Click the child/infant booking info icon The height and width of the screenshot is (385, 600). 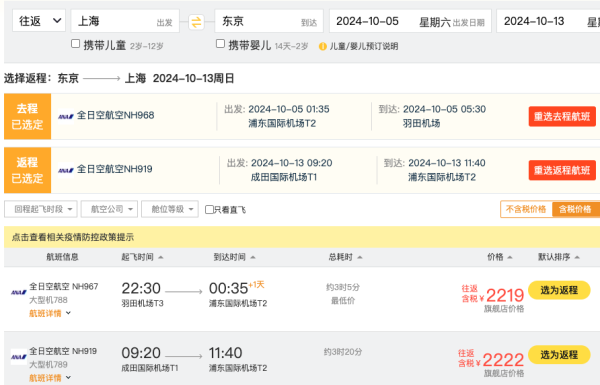click(323, 46)
